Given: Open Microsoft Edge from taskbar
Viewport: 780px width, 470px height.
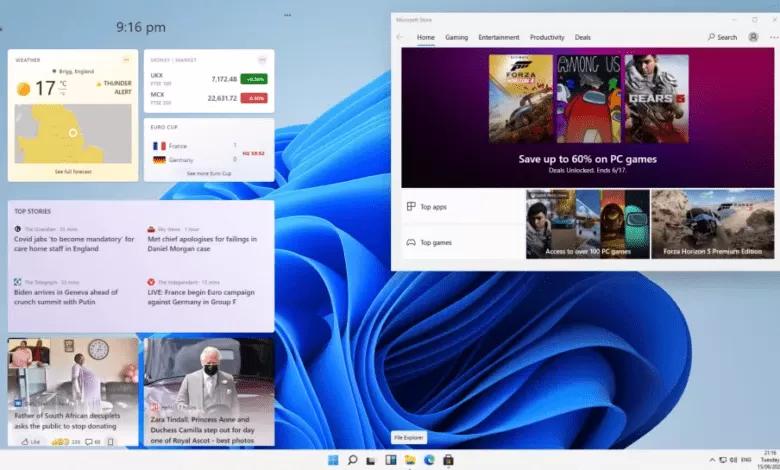Looking at the screenshot, I should 429,460.
